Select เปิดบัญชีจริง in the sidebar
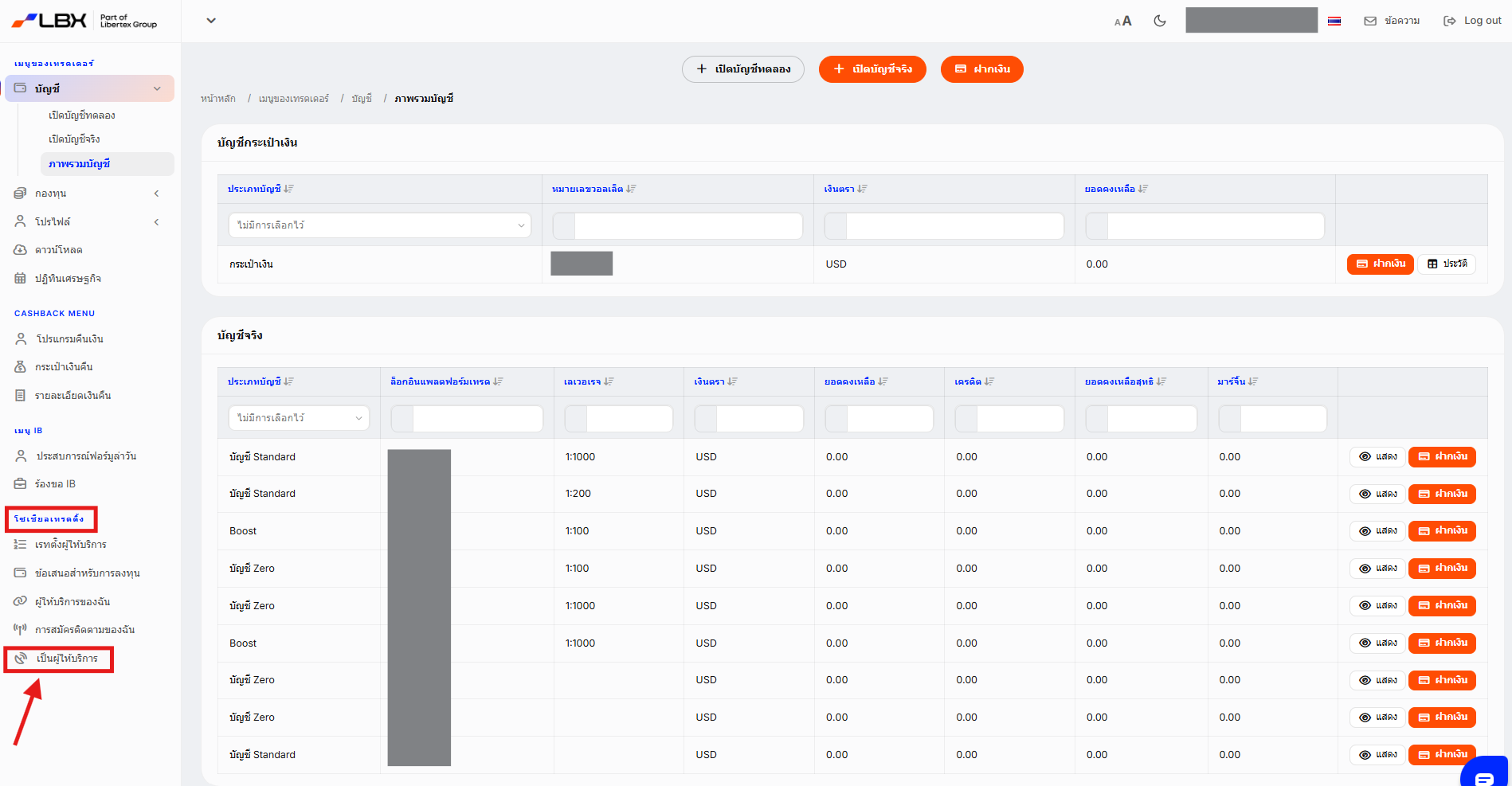1512x786 pixels. pyautogui.click(x=74, y=139)
